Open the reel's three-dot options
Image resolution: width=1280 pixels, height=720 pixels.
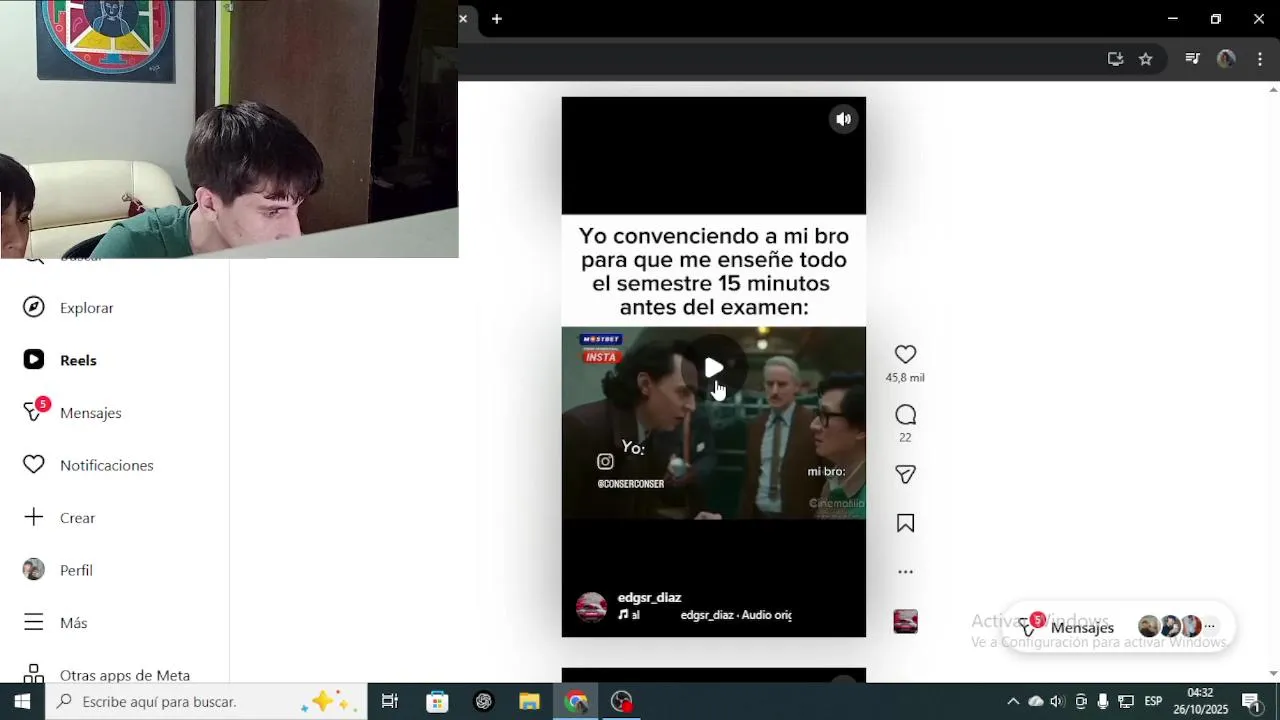tap(905, 572)
